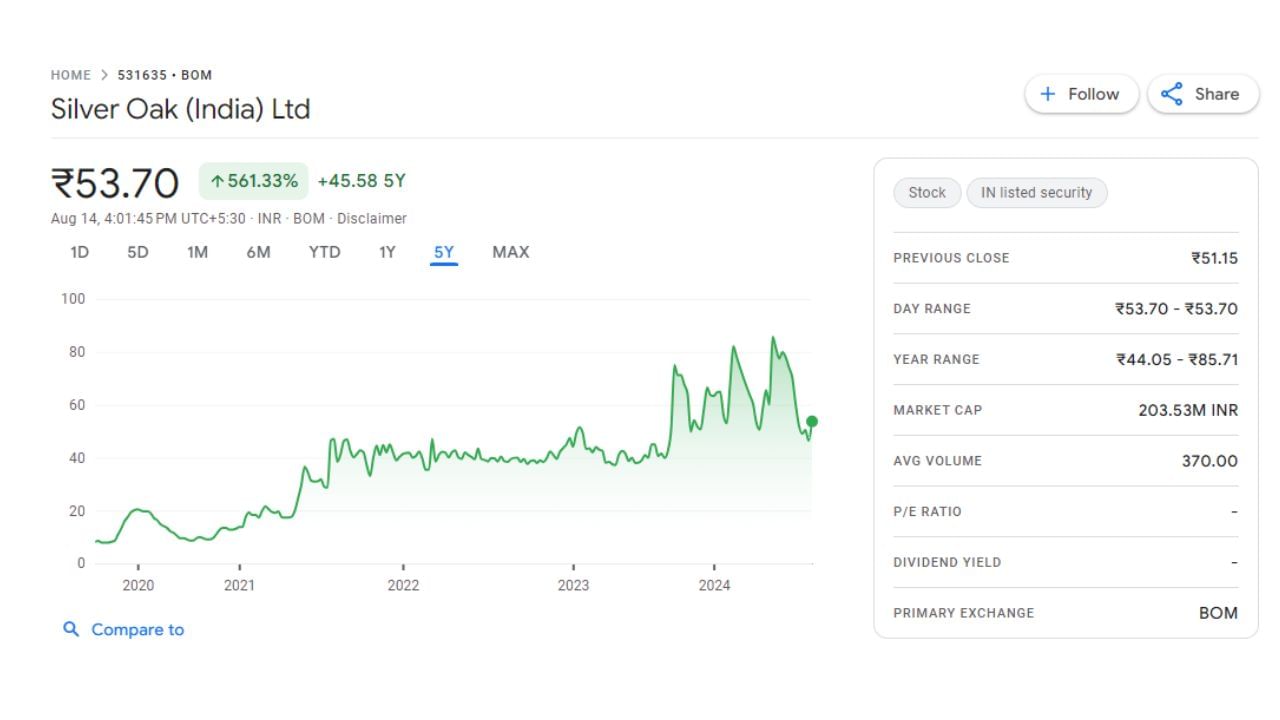
Task: Show the 1Y chart range
Action: point(387,252)
